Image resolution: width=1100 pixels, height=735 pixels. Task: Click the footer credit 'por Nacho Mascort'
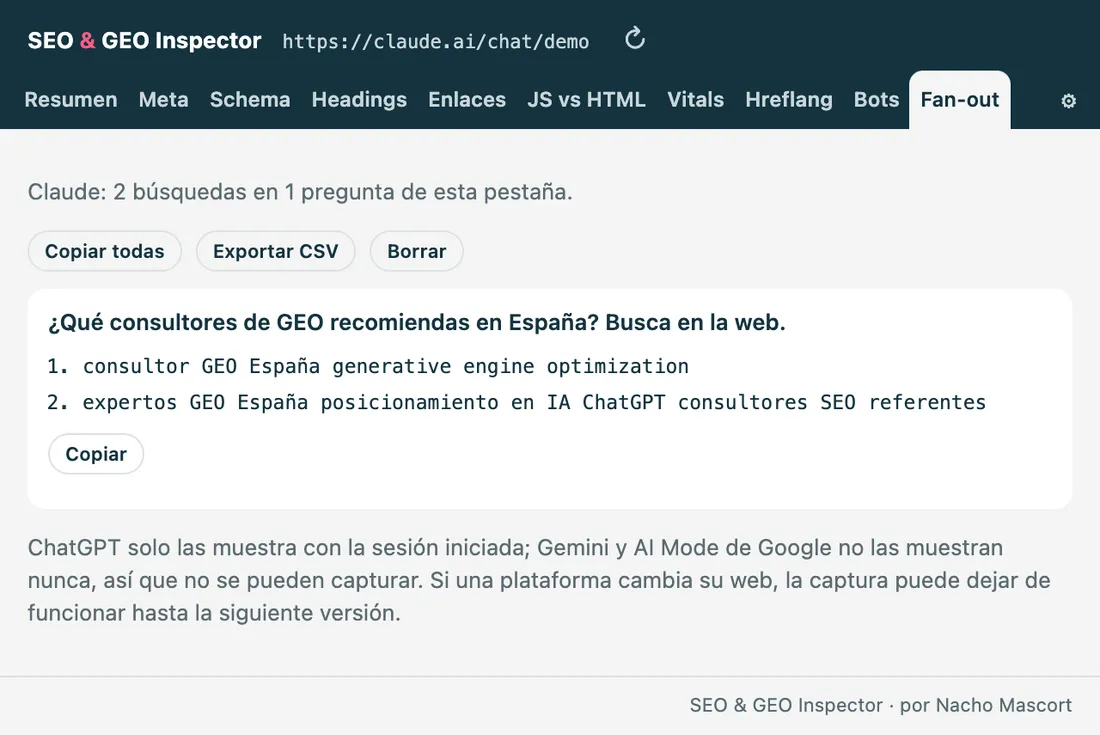986,705
